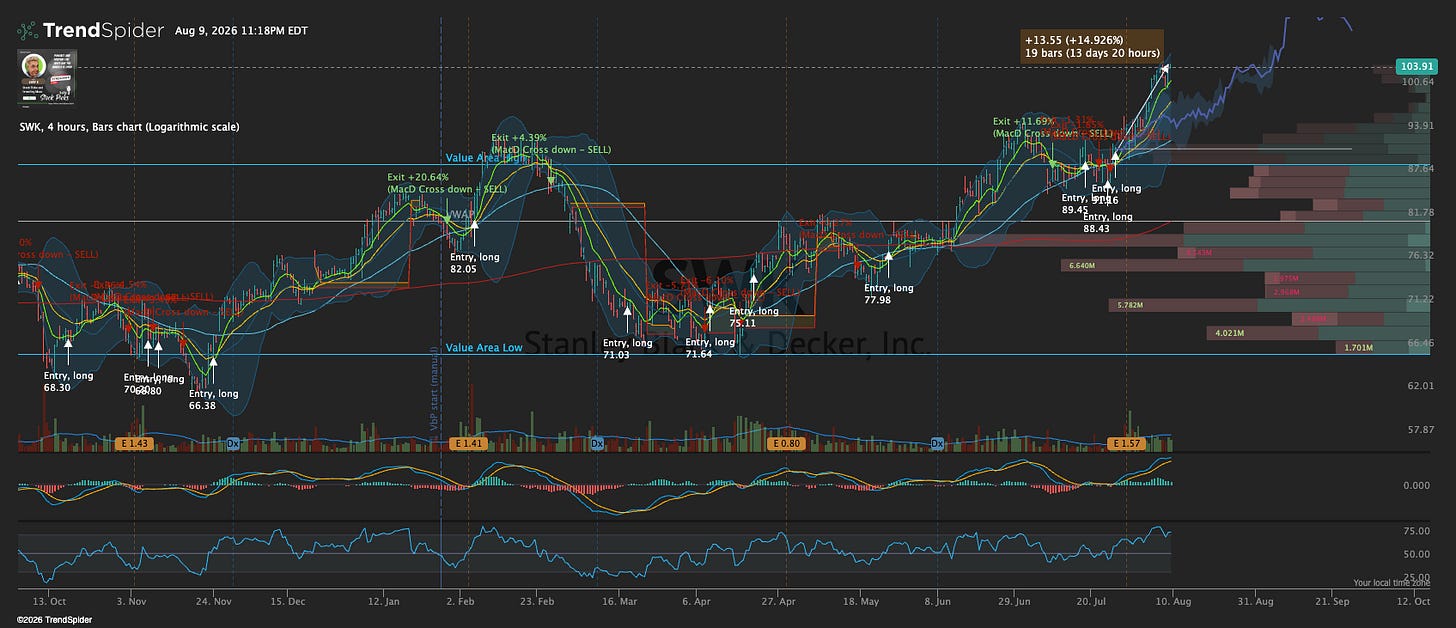Click the 2. Feb date label
The image size is (1456, 628).
[461, 601]
